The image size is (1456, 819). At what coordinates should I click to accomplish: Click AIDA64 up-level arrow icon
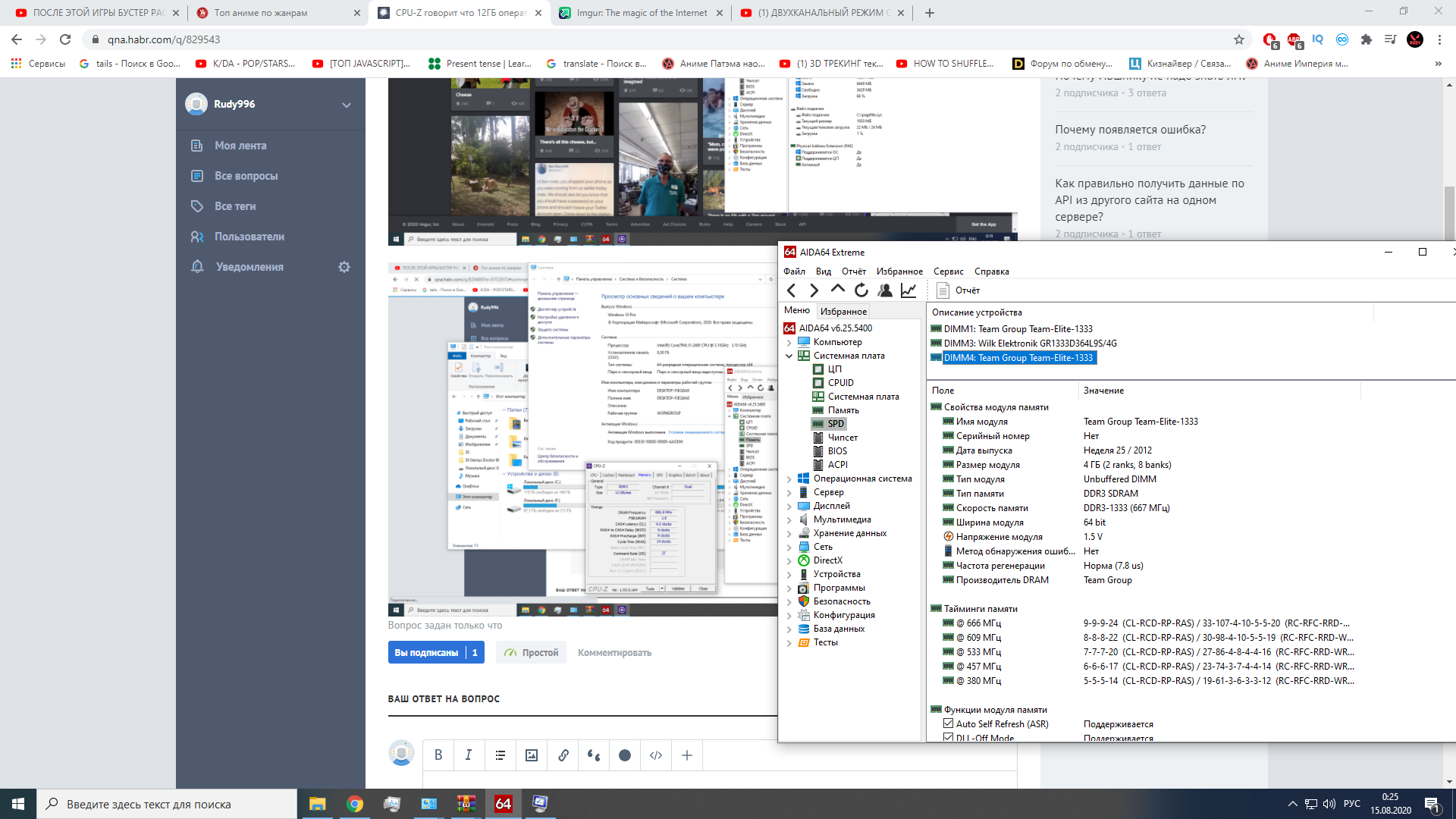(838, 290)
